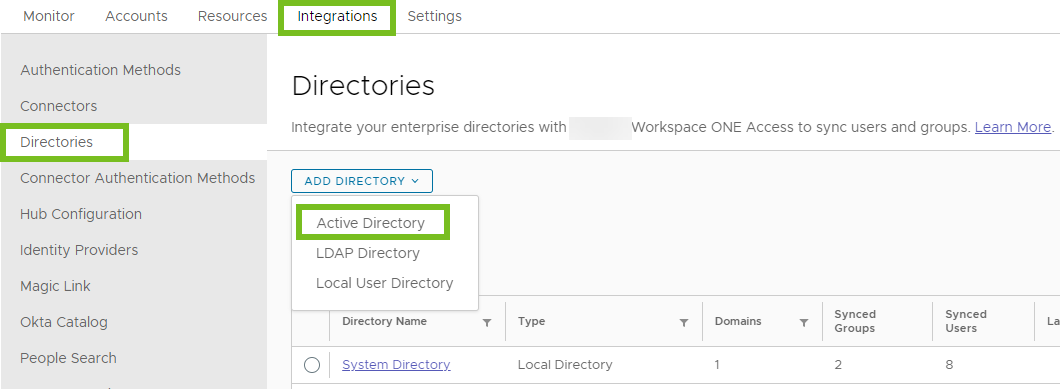
Task: Click the Synced Users column header
Action: [x=965, y=321]
